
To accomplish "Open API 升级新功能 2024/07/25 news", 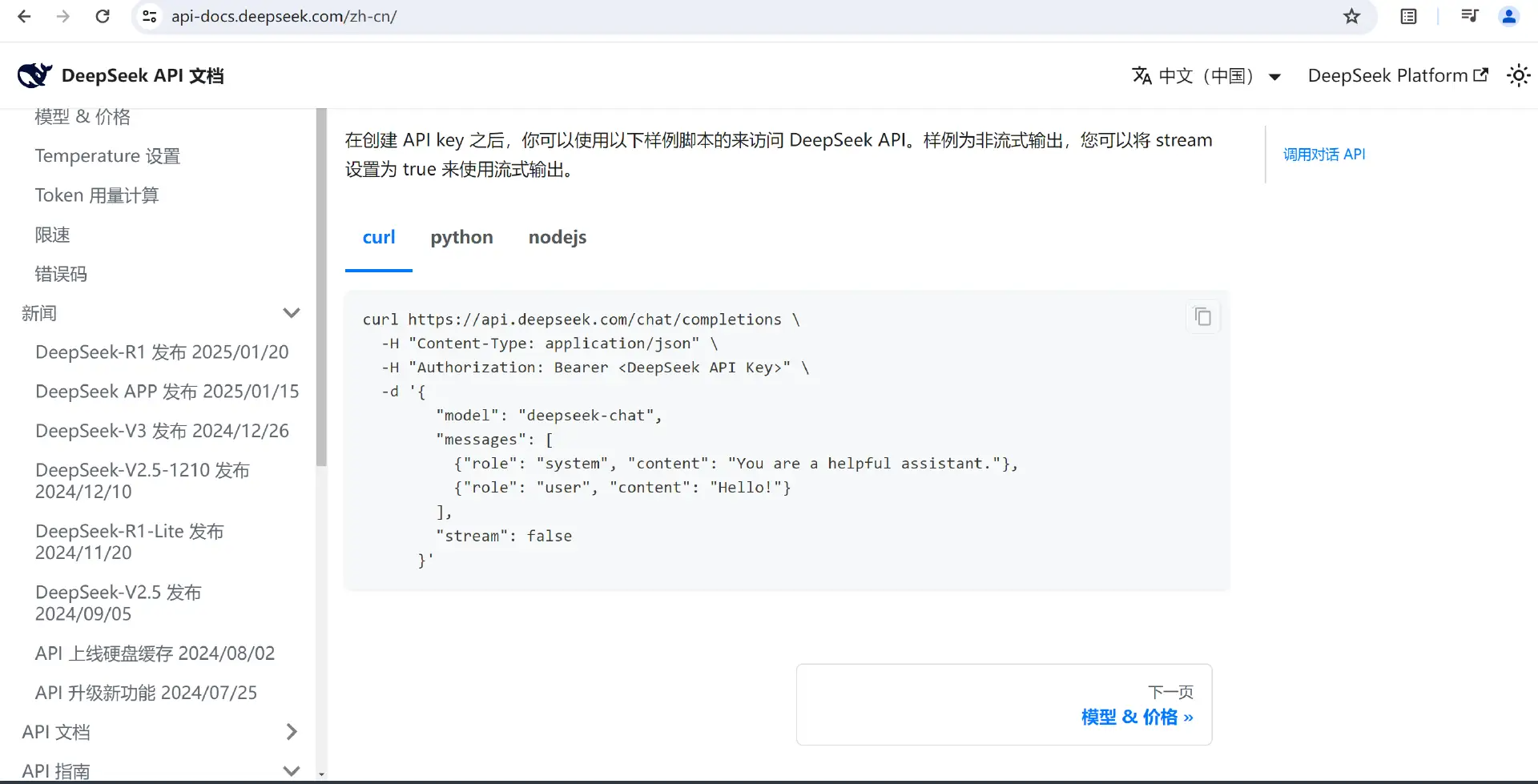I will coord(146,693).
